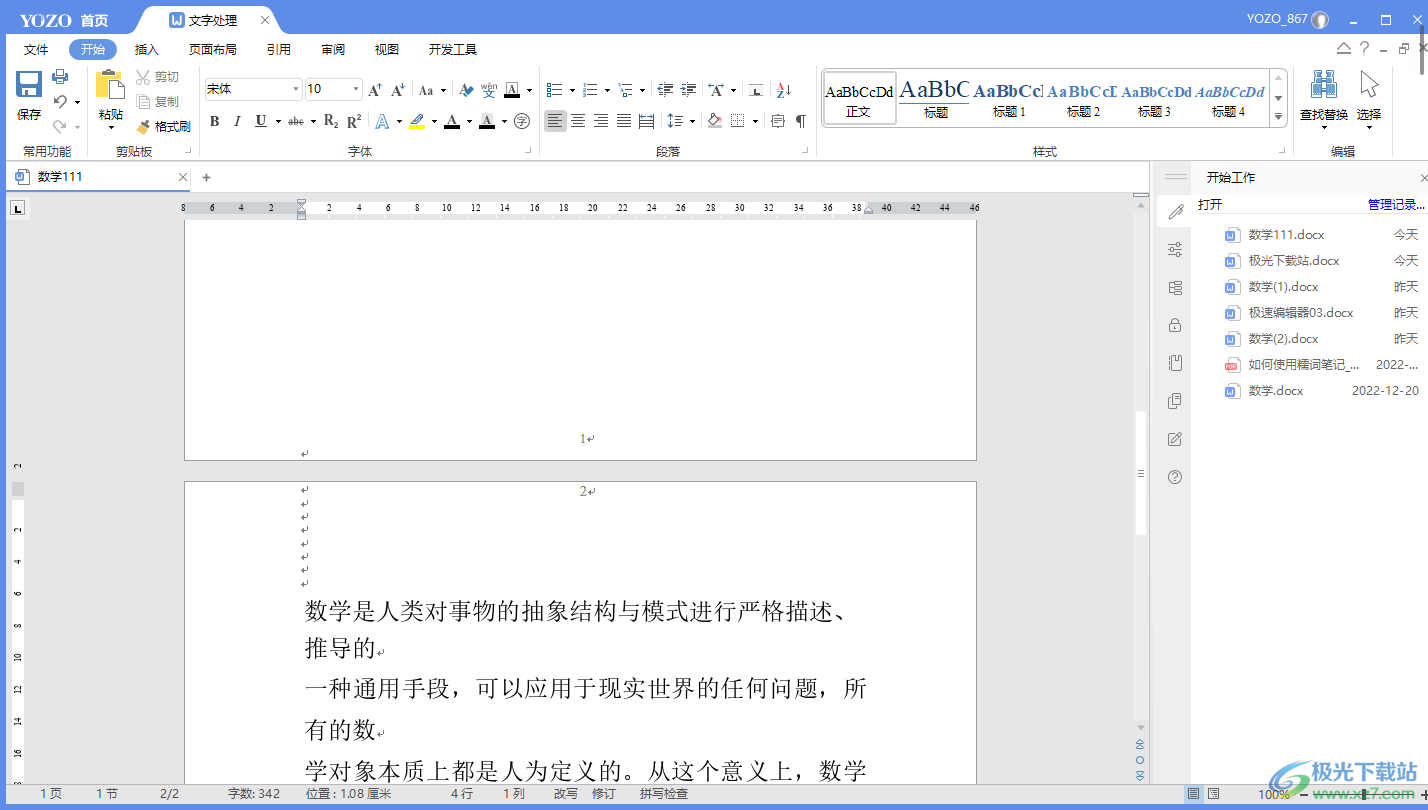Open the line spacing dropdown arrow
1428x810 pixels.
(693, 122)
